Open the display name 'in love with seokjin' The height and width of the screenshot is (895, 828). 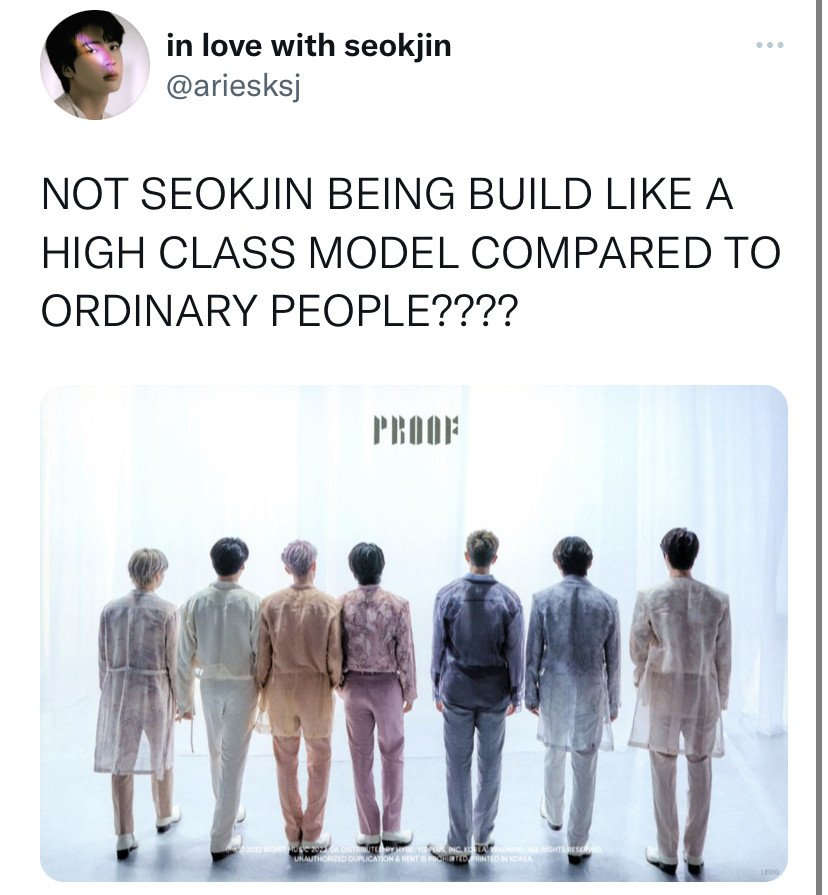click(x=309, y=45)
